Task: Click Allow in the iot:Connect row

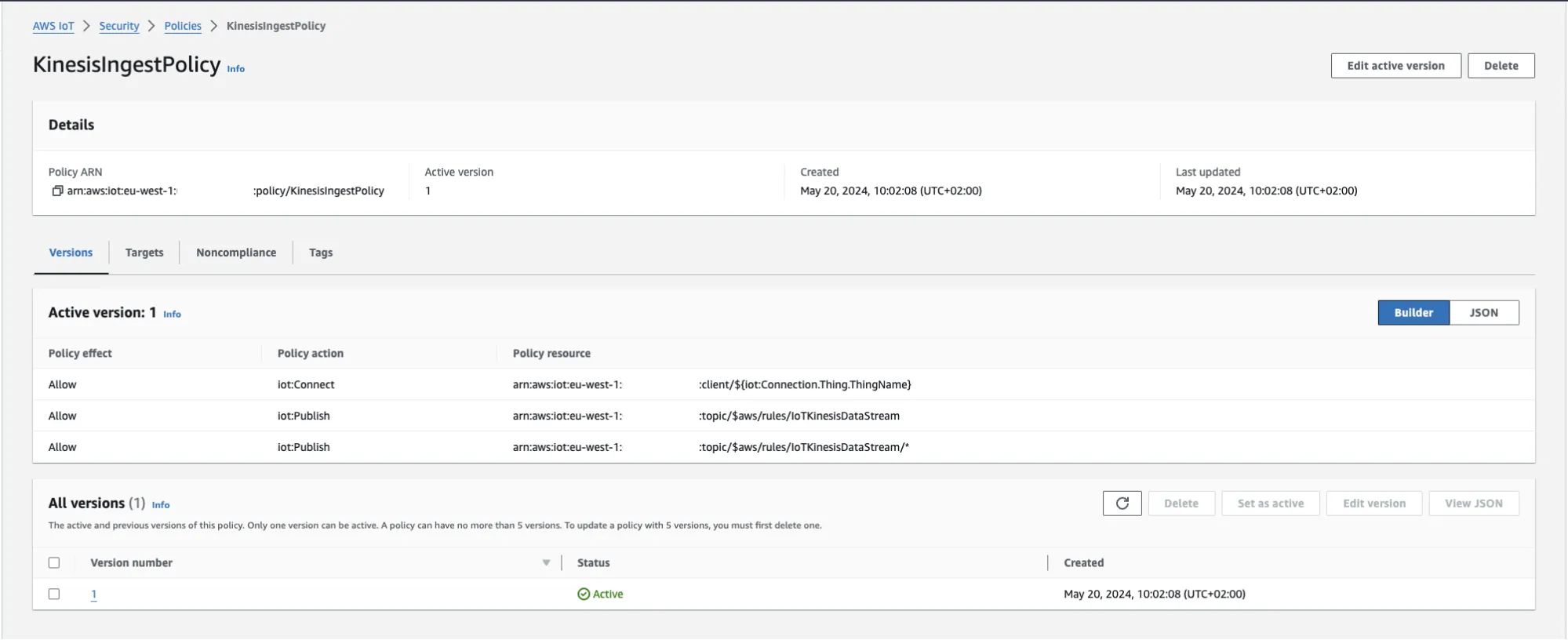Action: click(63, 385)
